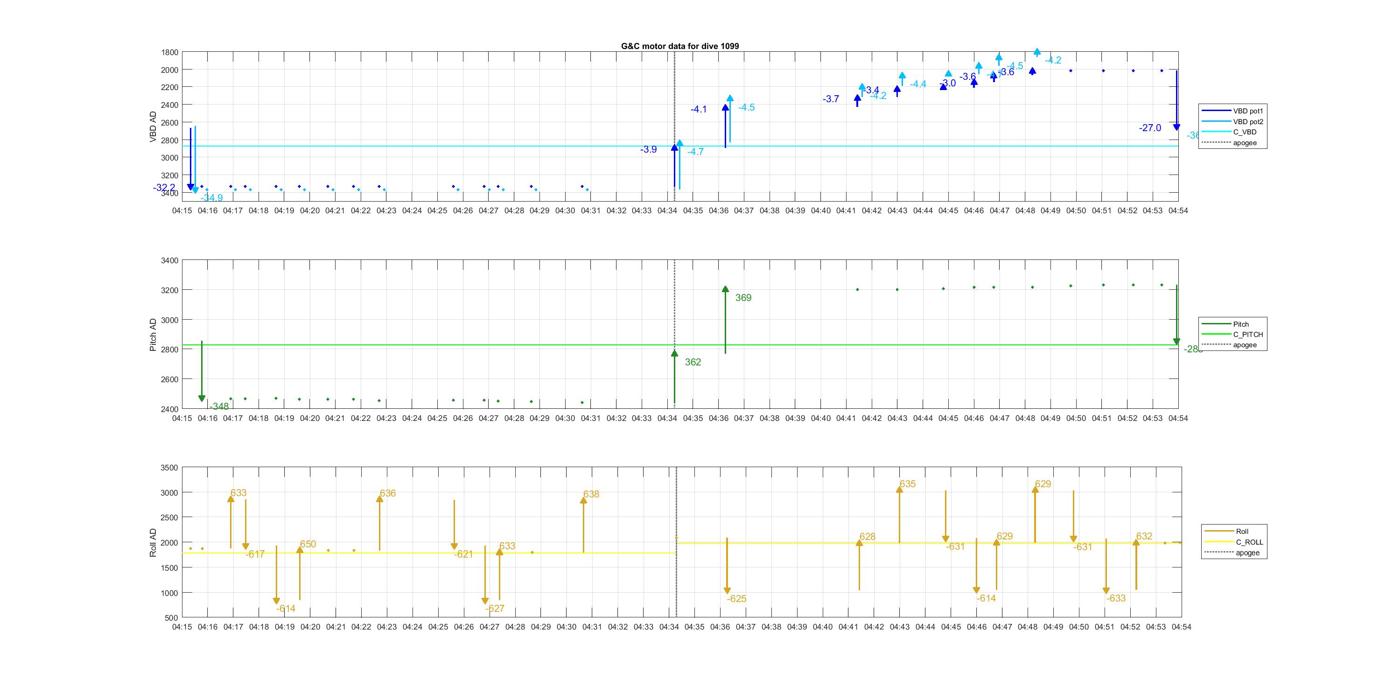Click the 'Roll AD' y-axis label
The image size is (1400, 693).
[153, 542]
